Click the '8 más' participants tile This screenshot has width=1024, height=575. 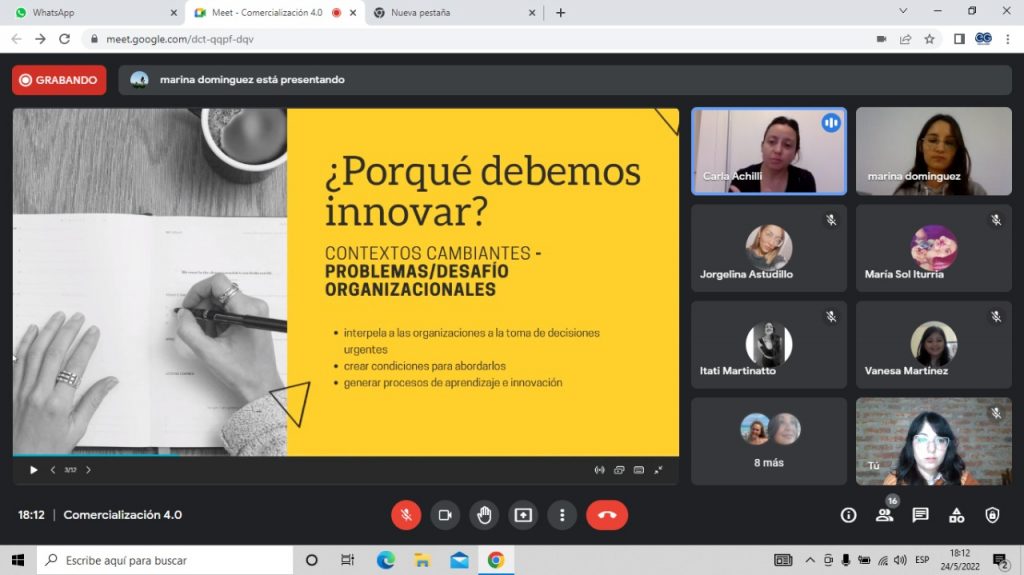[x=768, y=440]
